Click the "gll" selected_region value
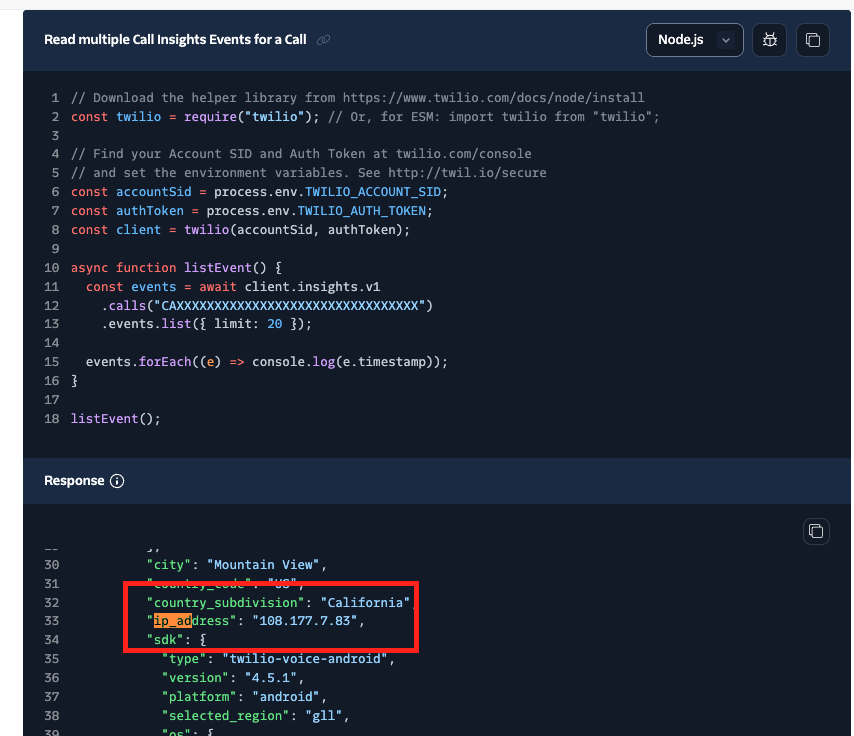 (324, 716)
